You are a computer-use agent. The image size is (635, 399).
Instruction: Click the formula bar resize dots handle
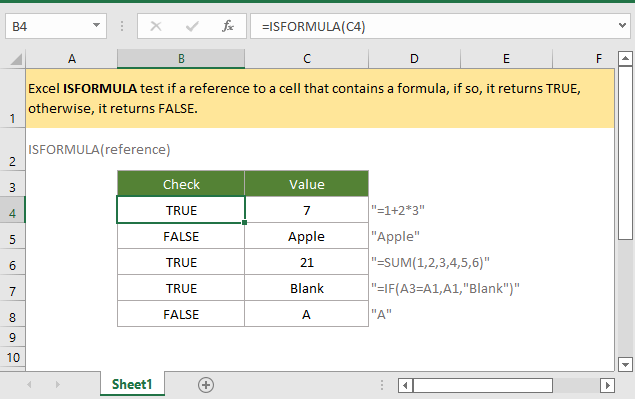point(121,26)
